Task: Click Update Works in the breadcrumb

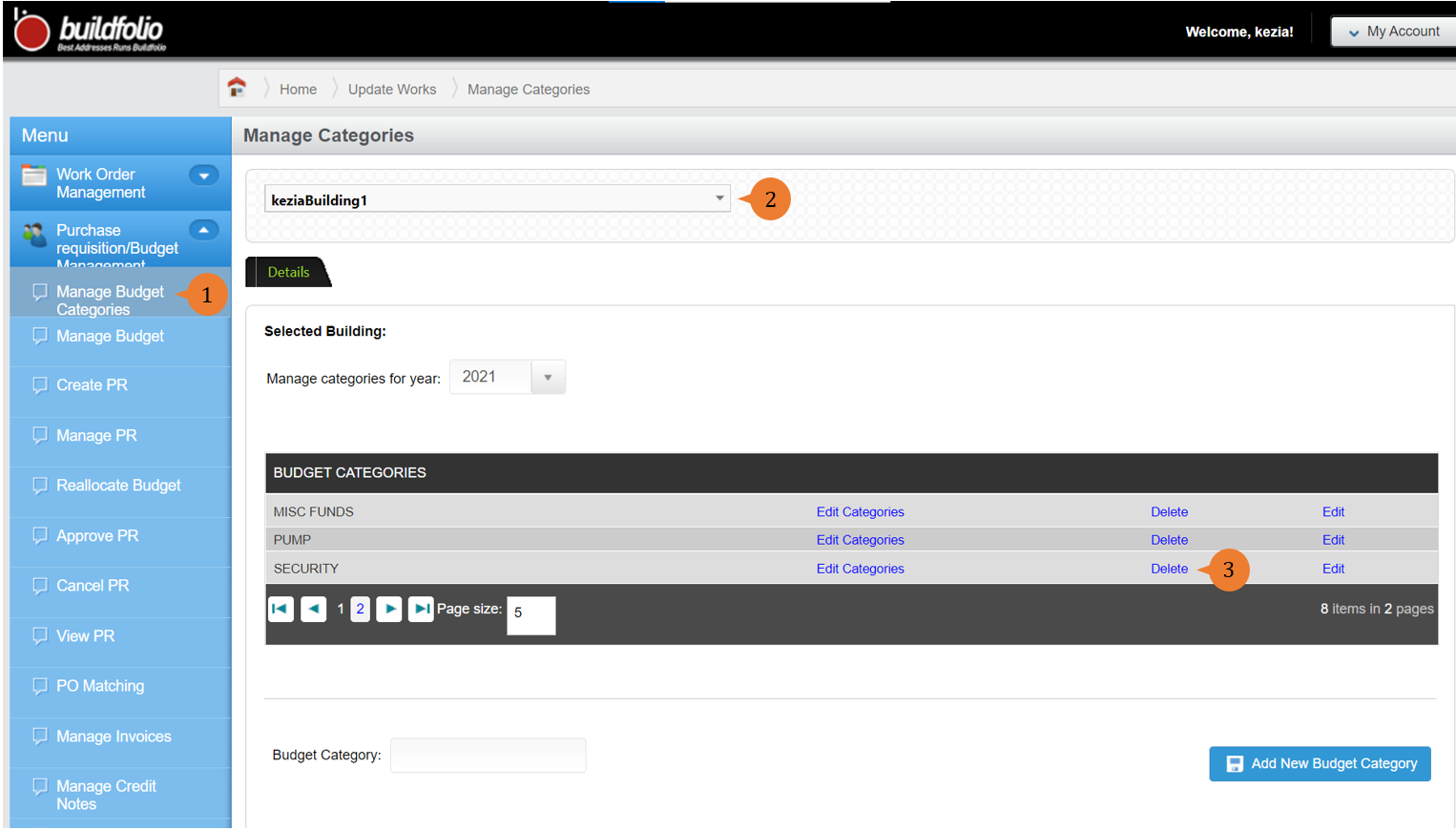Action: 392,89
